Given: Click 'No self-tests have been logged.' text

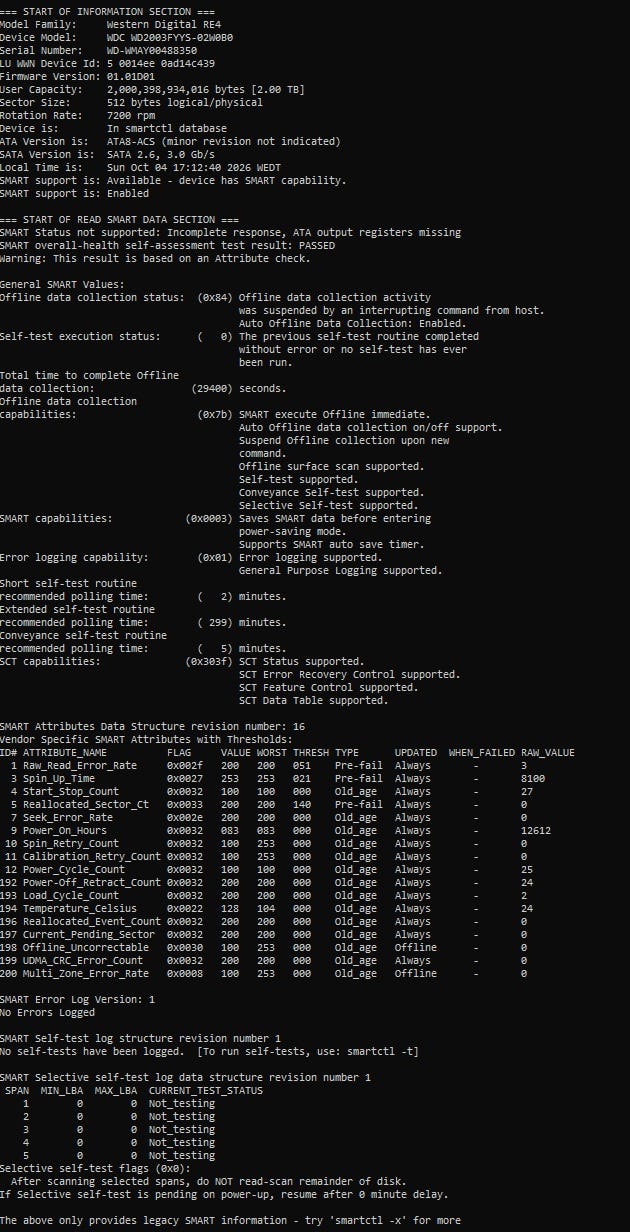Looking at the screenshot, I should [x=93, y=1051].
